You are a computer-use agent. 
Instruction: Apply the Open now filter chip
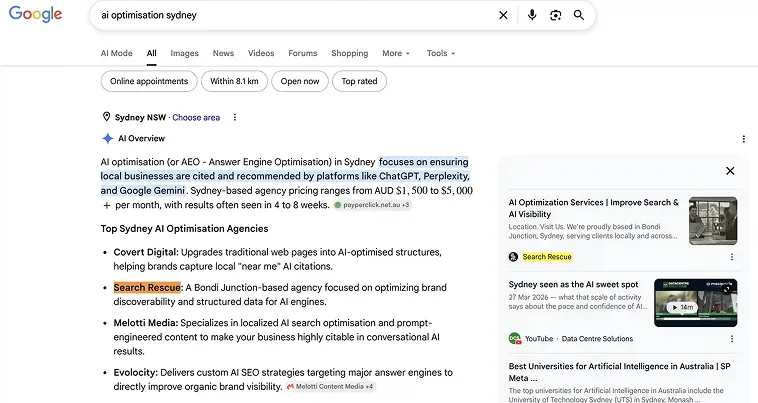point(300,81)
